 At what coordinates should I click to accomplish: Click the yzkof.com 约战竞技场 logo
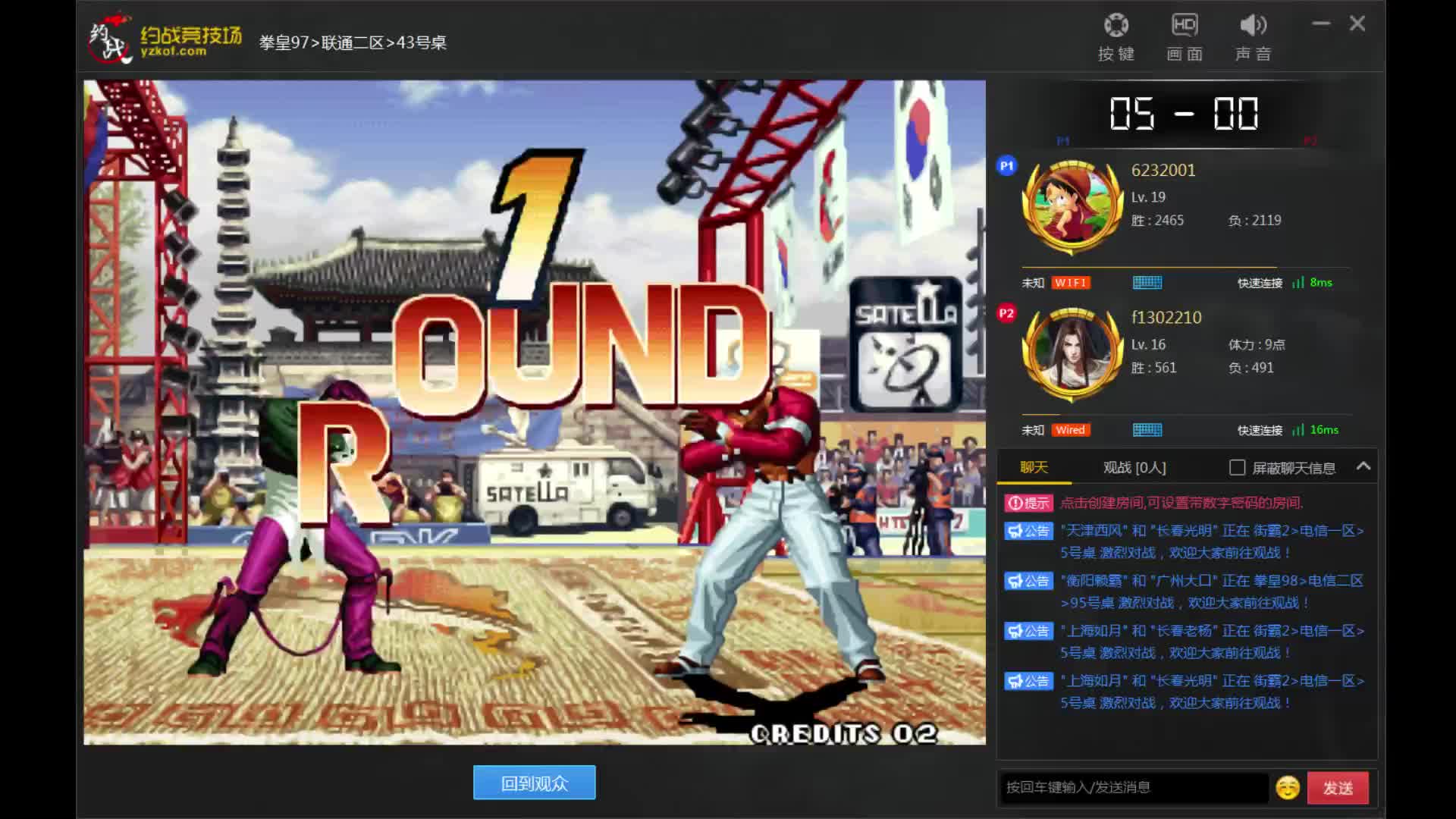coord(165,38)
